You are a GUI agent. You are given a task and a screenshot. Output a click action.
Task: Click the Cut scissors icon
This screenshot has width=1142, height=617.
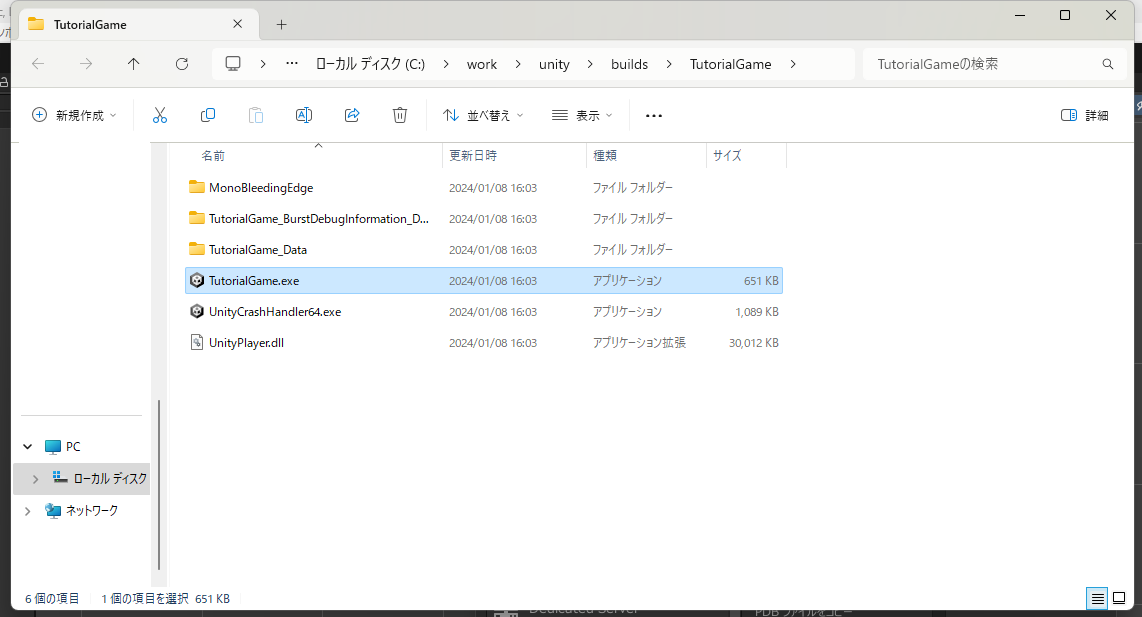coord(160,115)
